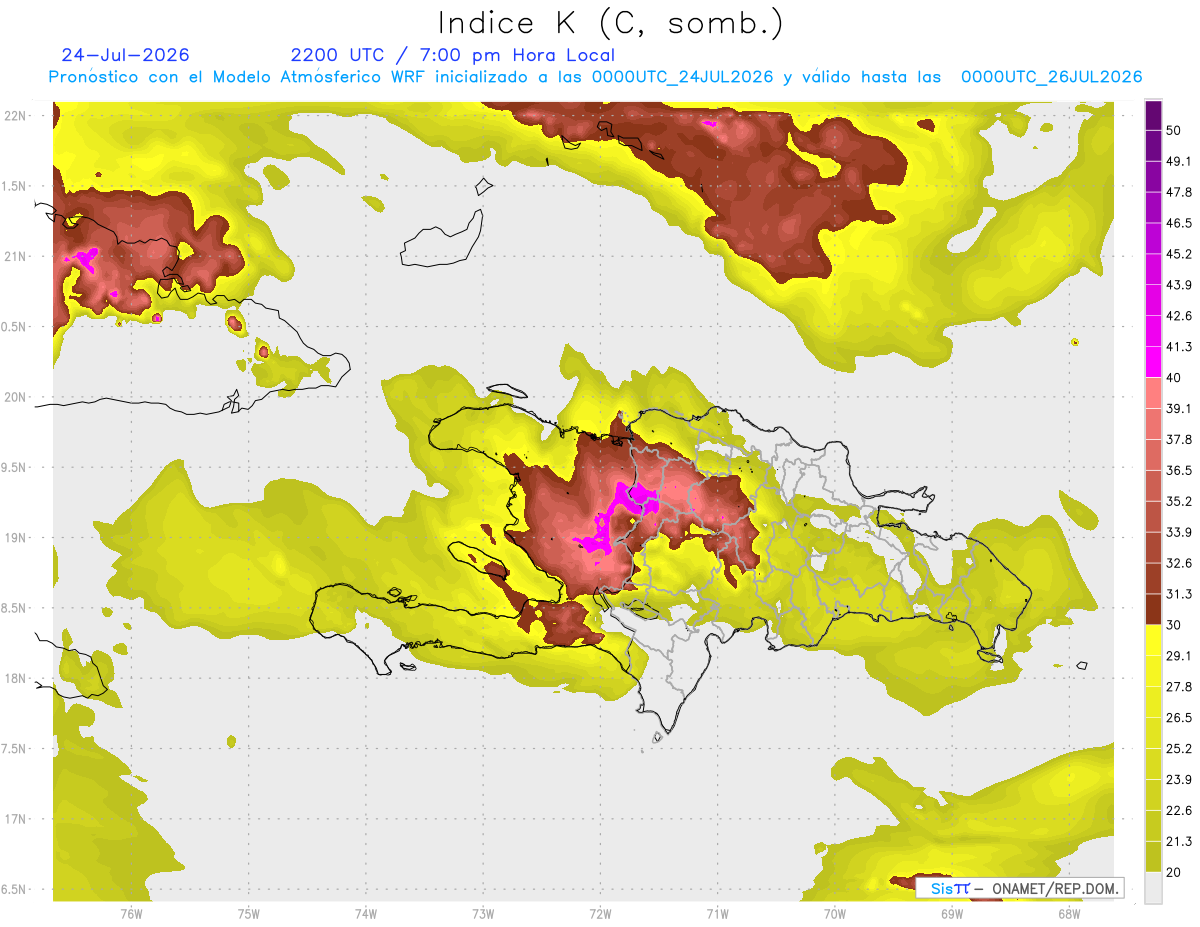Click the colorbar value '47.8'
Image resolution: width=1200 pixels, height=927 pixels.
pyautogui.click(x=1177, y=192)
